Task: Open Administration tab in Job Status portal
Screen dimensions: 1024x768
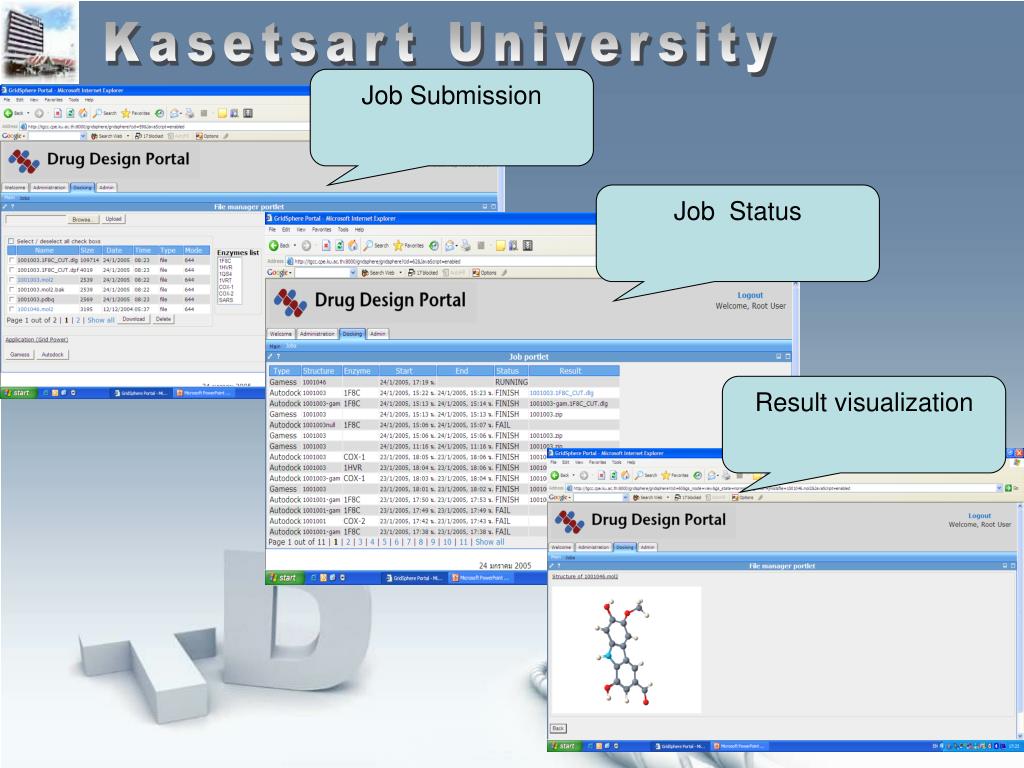Action: point(317,334)
